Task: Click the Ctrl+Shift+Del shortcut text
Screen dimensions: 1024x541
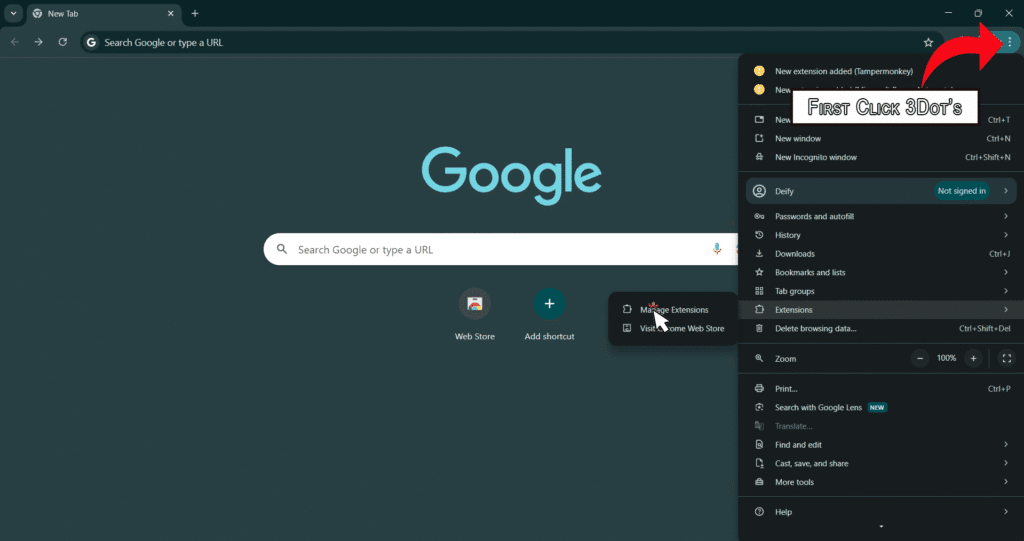Action: coord(985,329)
